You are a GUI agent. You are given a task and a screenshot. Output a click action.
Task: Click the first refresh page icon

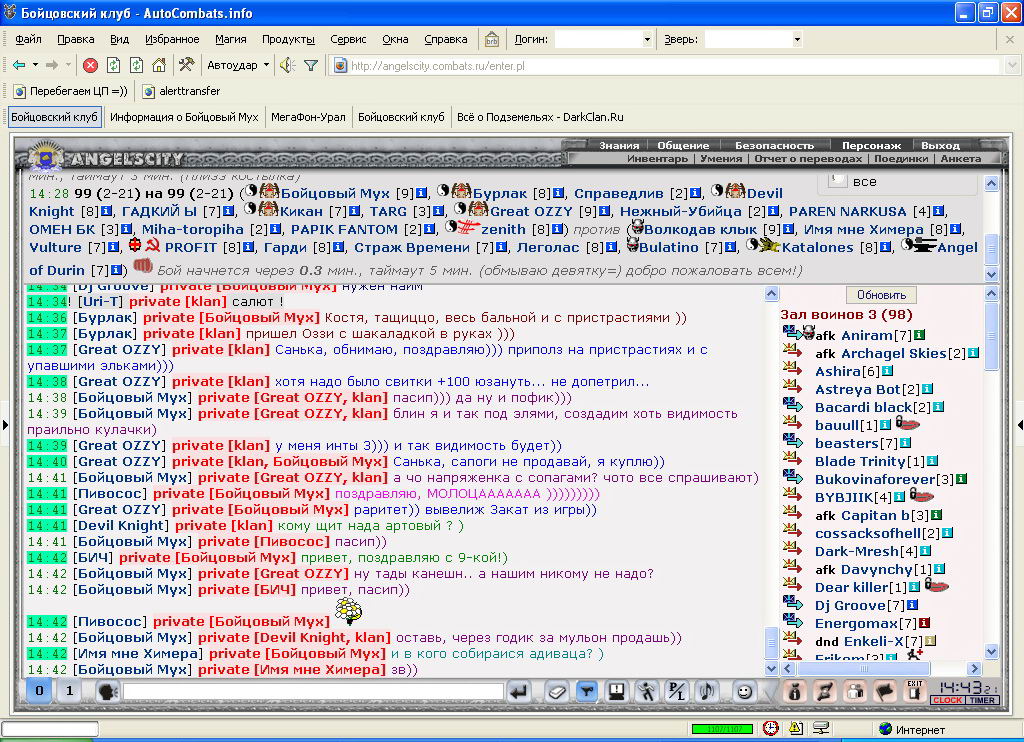(114, 65)
